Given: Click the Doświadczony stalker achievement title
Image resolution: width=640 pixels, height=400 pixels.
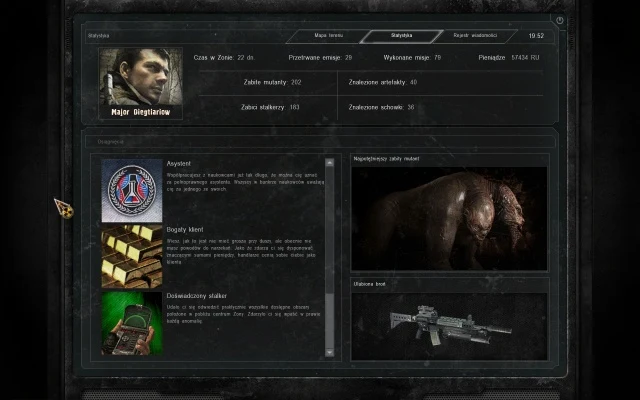Looking at the screenshot, I should (196, 296).
